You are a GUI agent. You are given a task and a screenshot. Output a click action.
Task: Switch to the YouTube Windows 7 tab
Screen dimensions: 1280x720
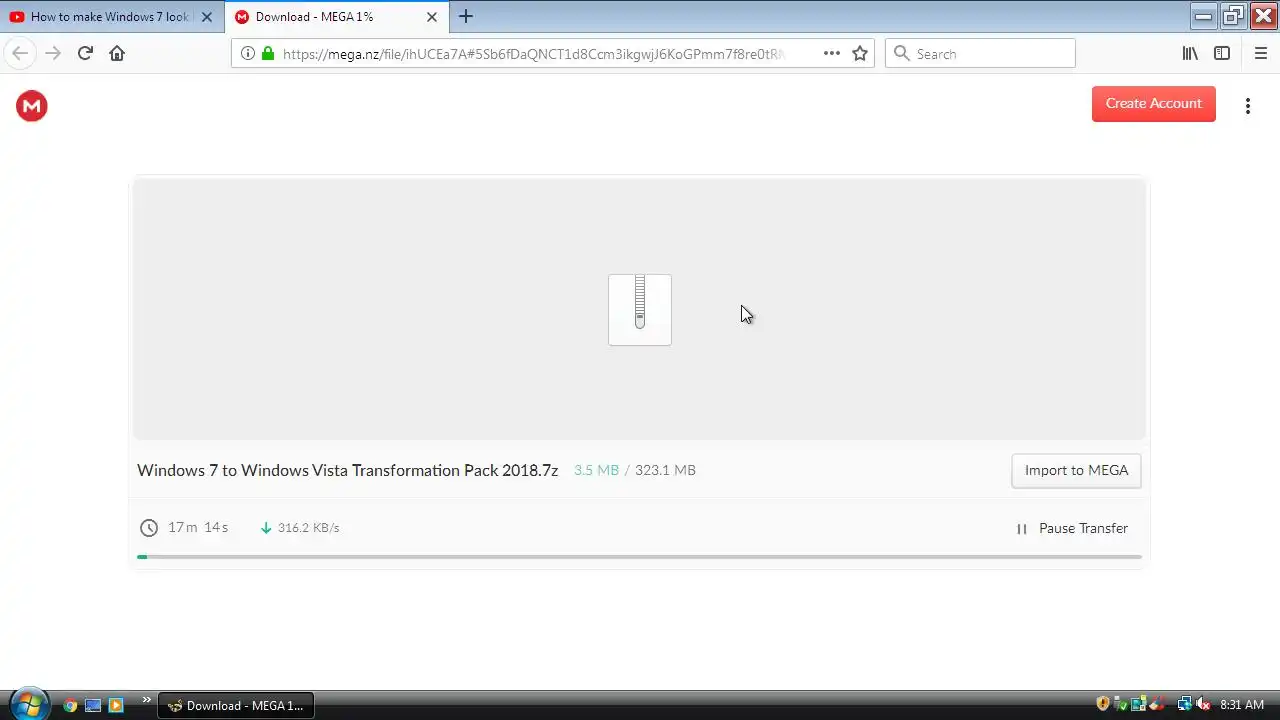pyautogui.click(x=112, y=17)
